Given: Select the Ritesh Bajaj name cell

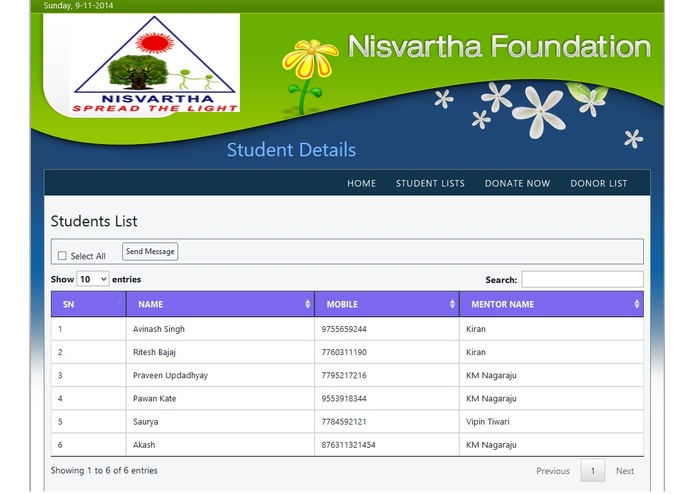Looking at the screenshot, I should (220, 352).
